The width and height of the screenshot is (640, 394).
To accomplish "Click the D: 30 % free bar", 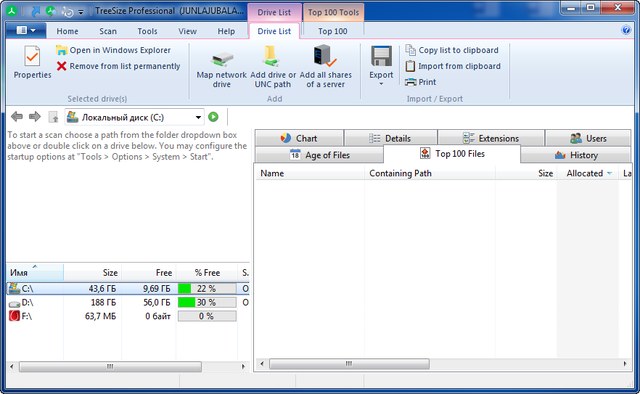I will pyautogui.click(x=207, y=303).
